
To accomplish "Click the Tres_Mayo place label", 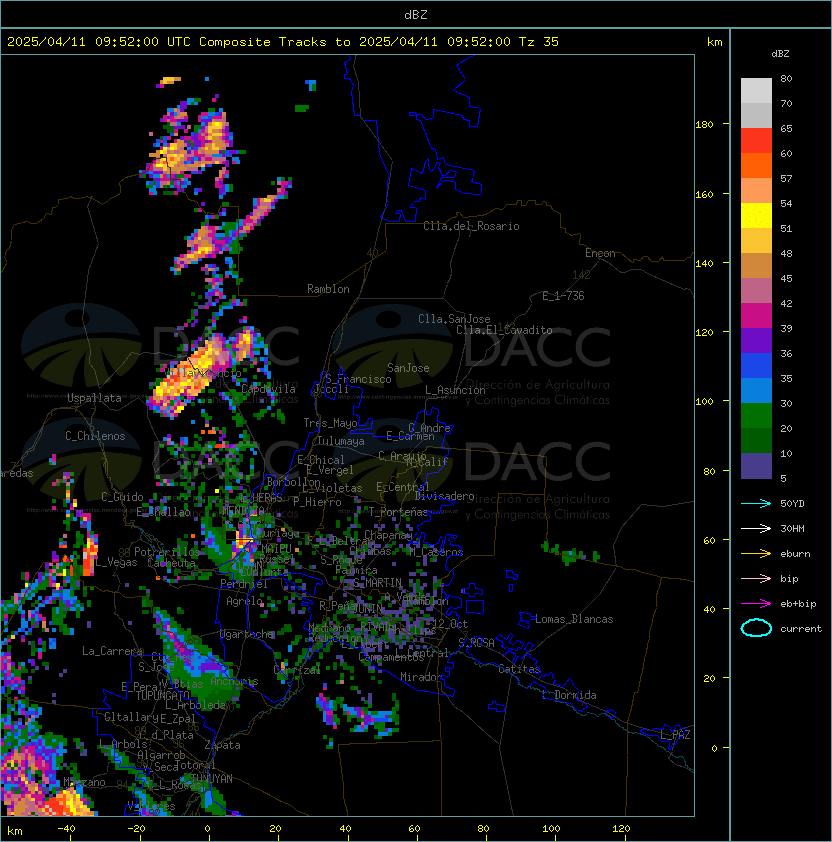I will pyautogui.click(x=330, y=423).
